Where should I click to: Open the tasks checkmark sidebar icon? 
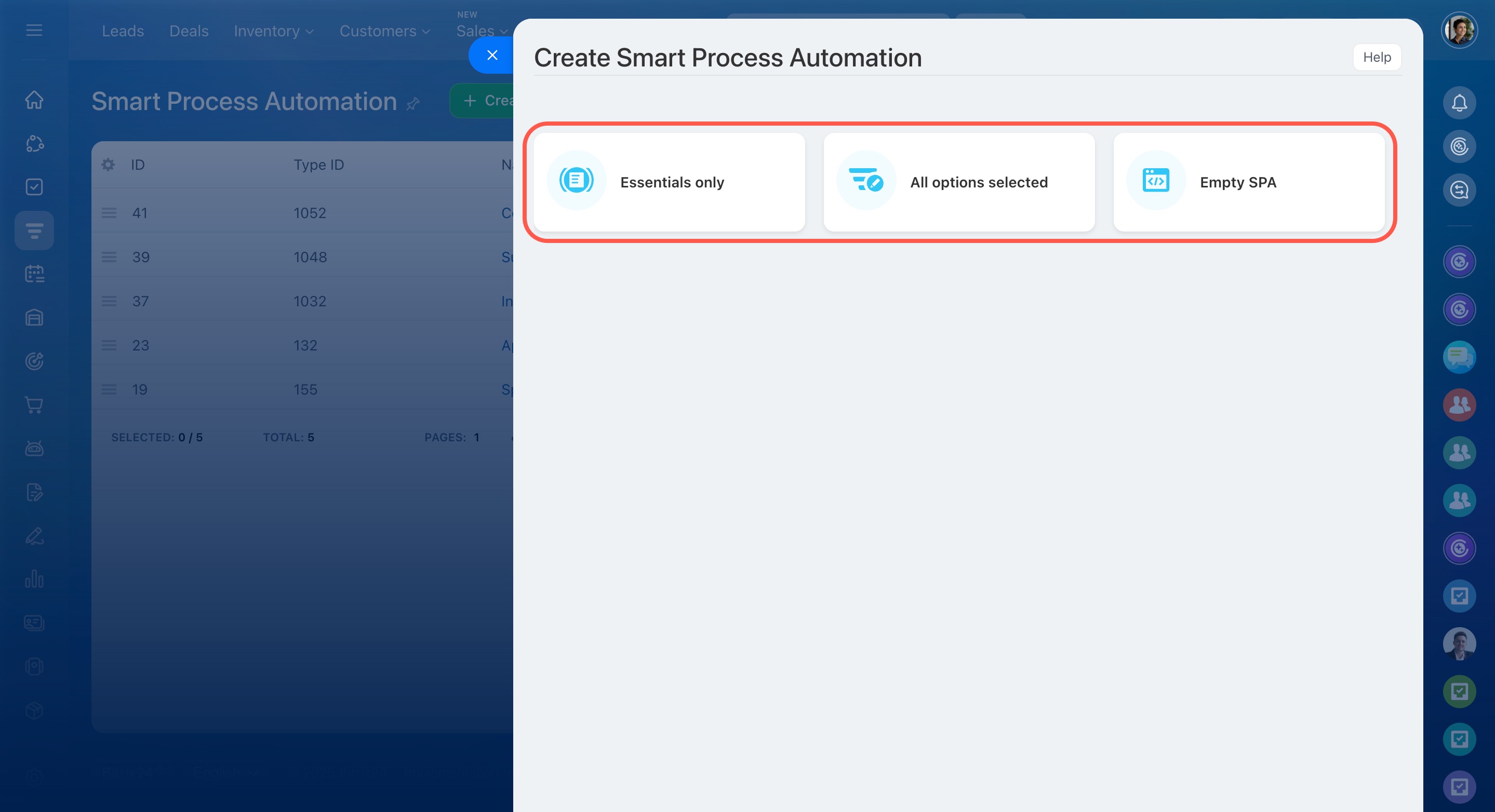coord(34,187)
